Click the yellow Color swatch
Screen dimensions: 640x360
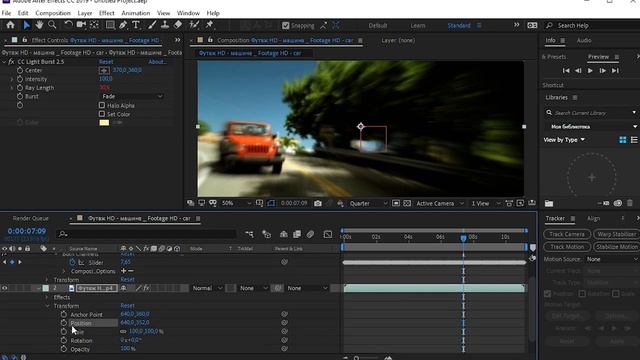pos(104,122)
